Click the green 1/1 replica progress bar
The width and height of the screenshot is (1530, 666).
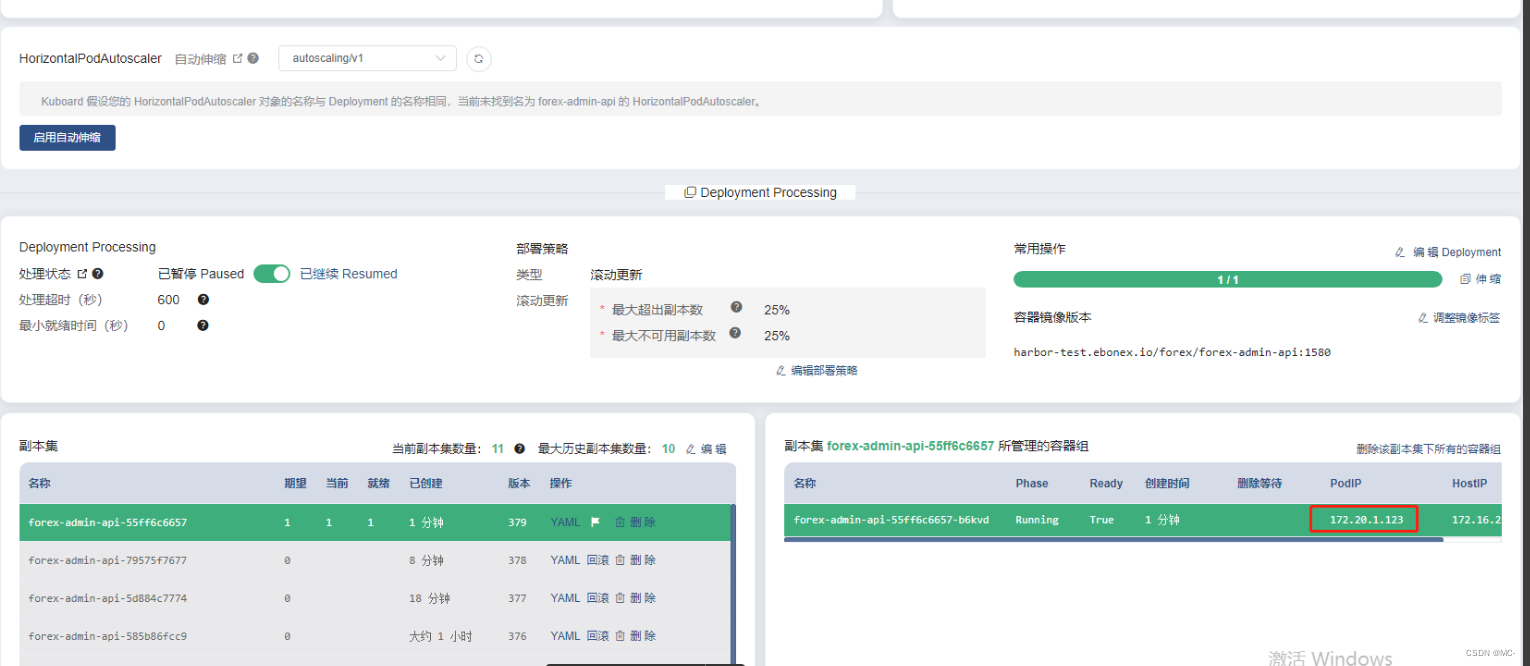point(1227,280)
